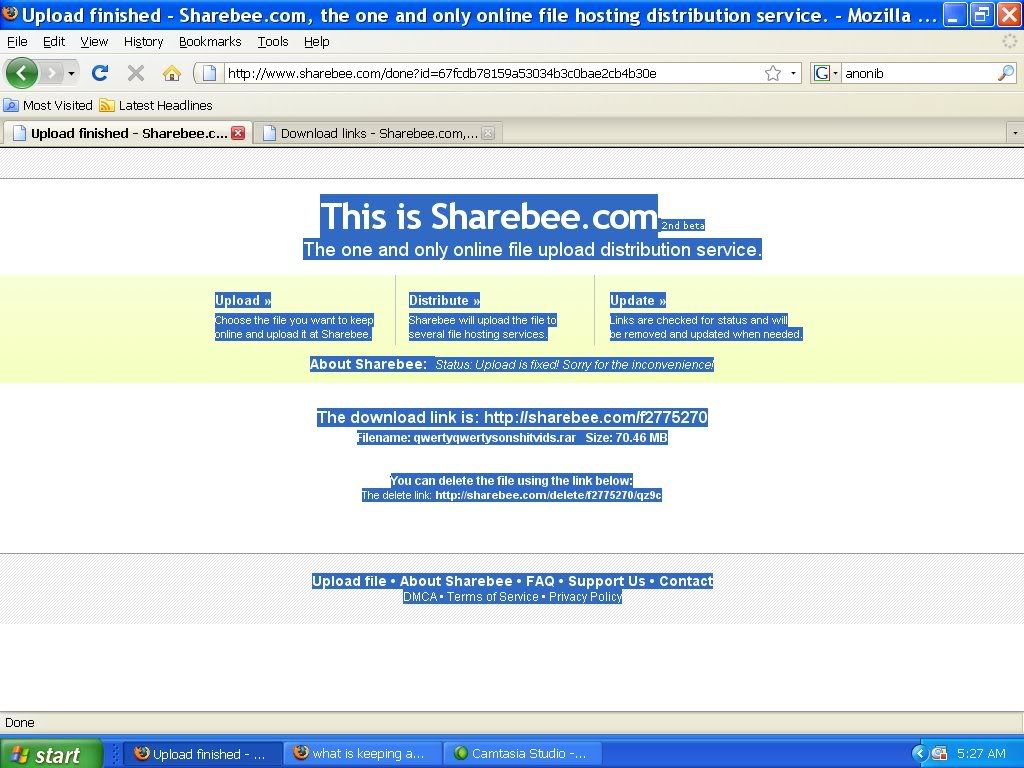Click the page identity icon in address bar

pos(209,73)
